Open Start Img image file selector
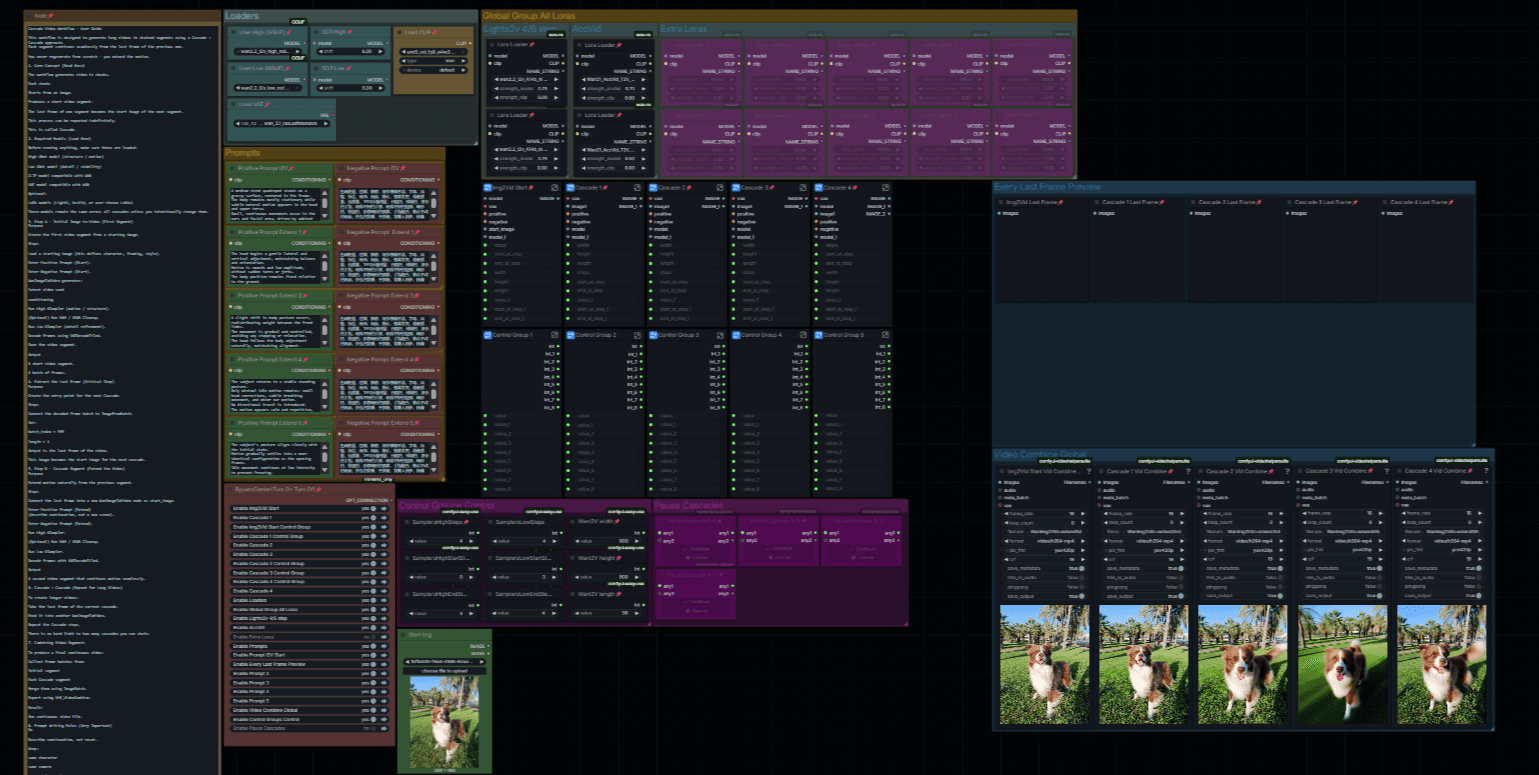This screenshot has height=775, width=1539. tap(444, 662)
